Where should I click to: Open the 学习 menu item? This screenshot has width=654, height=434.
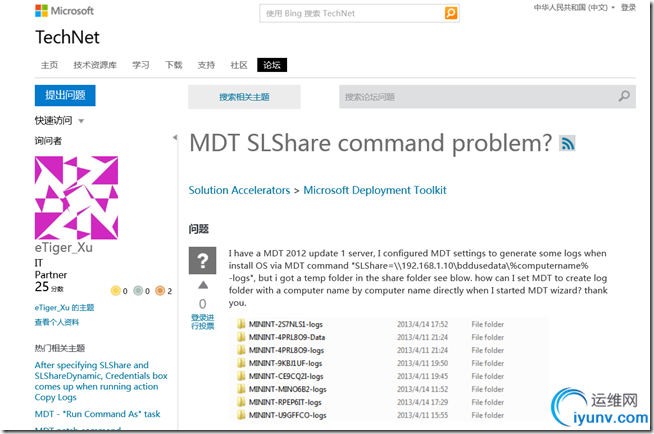pos(141,65)
